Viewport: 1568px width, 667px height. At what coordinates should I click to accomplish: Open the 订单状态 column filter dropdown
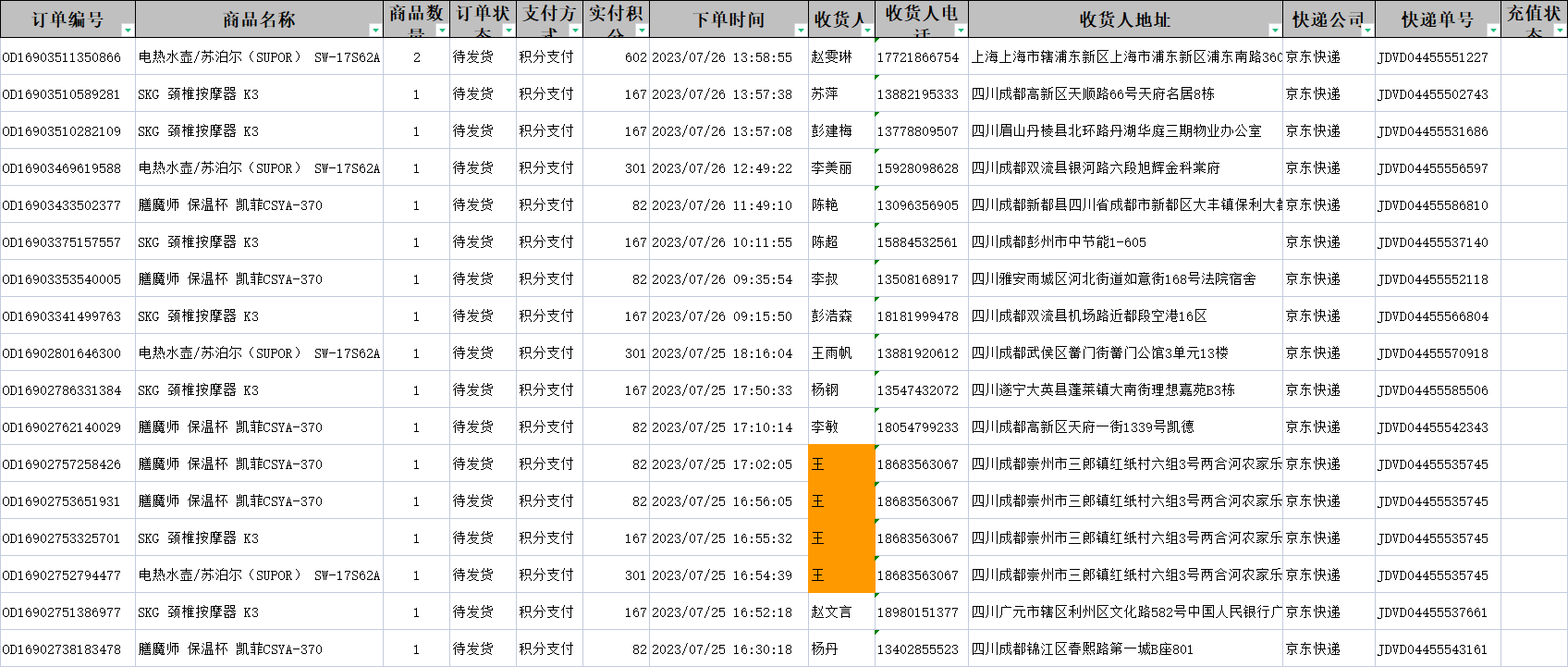coord(508,31)
